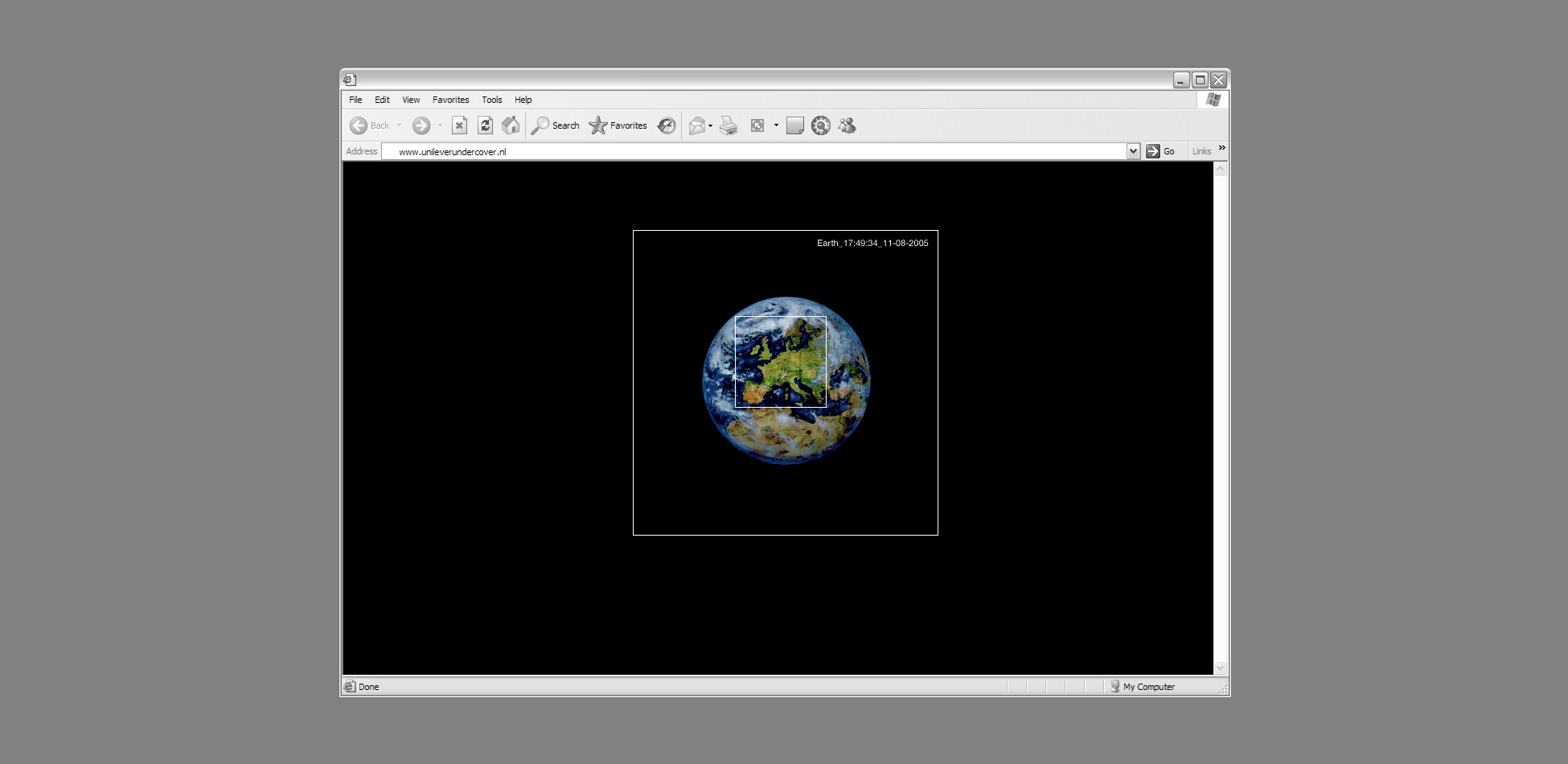Click the scrollbar down arrow
Image resolution: width=1568 pixels, height=764 pixels.
[1220, 667]
